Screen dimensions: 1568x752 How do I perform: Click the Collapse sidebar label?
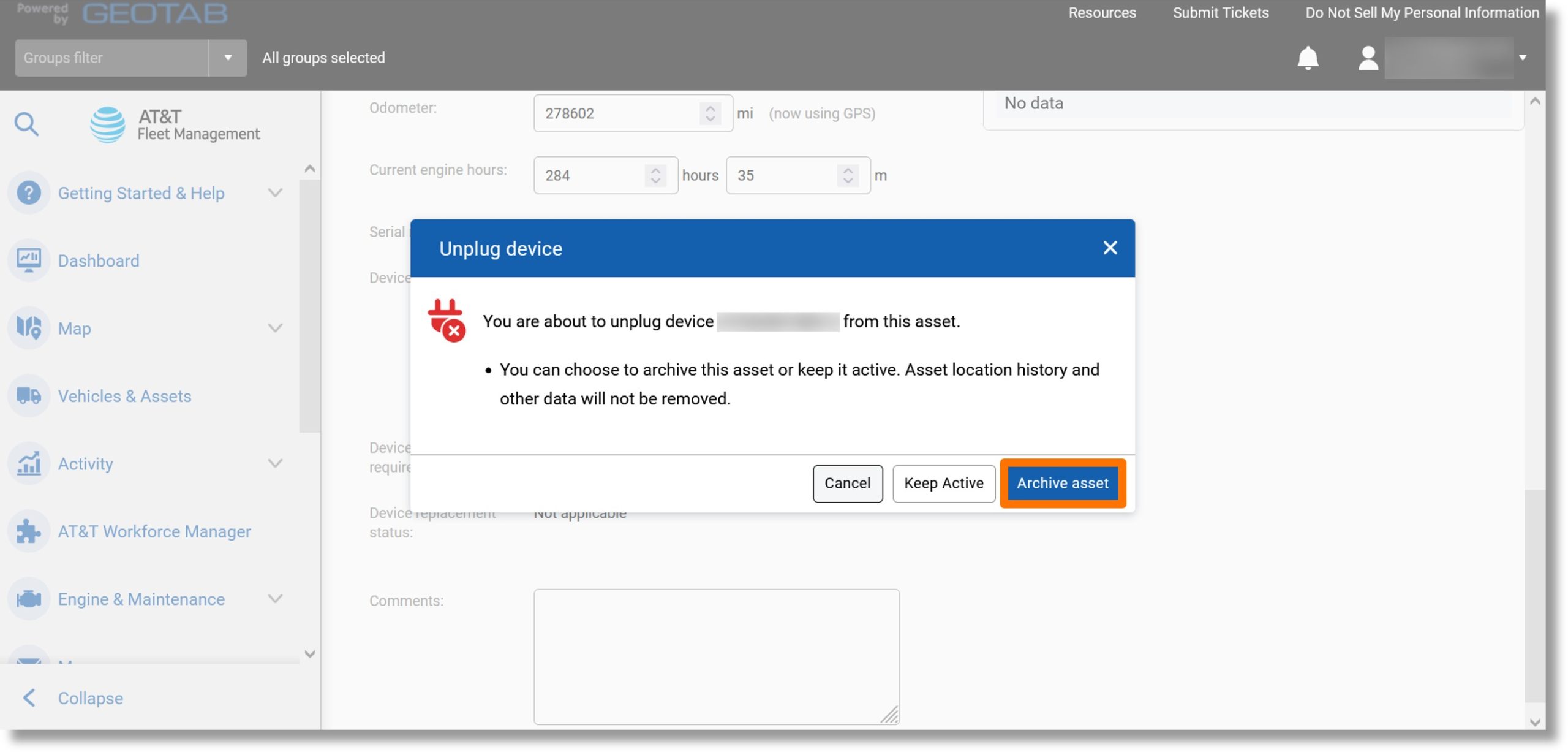point(91,698)
